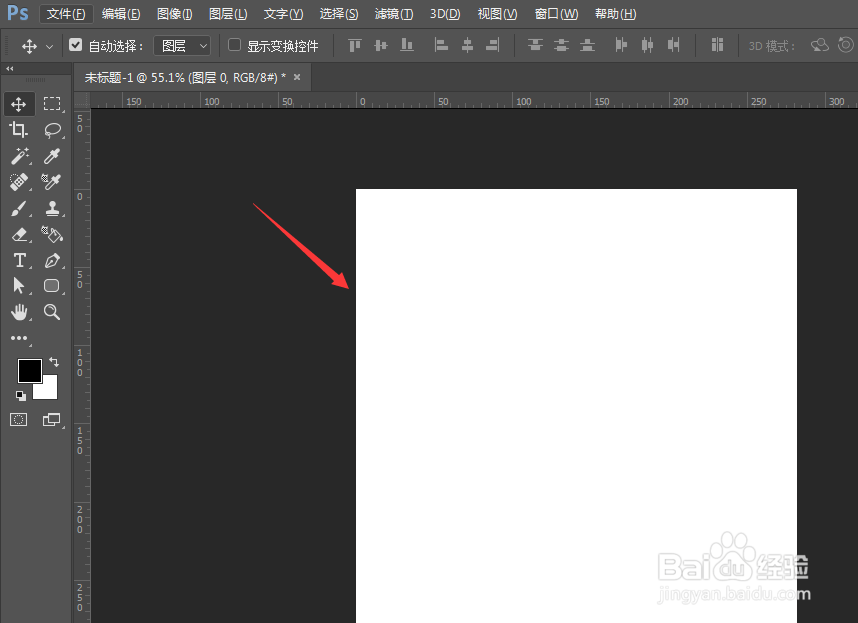This screenshot has width=858, height=623.
Task: Close the 未标题-1 document tab
Action: pos(297,77)
